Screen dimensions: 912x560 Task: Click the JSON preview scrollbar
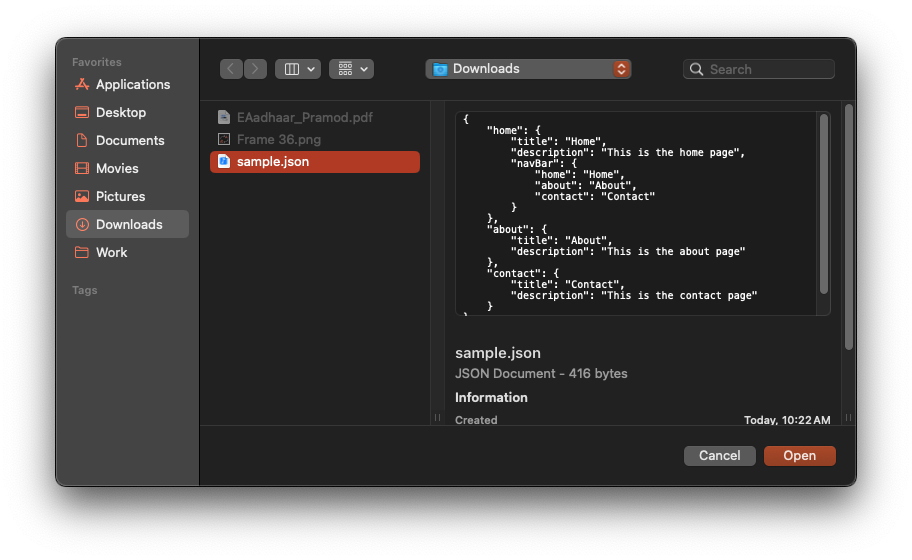[824, 204]
